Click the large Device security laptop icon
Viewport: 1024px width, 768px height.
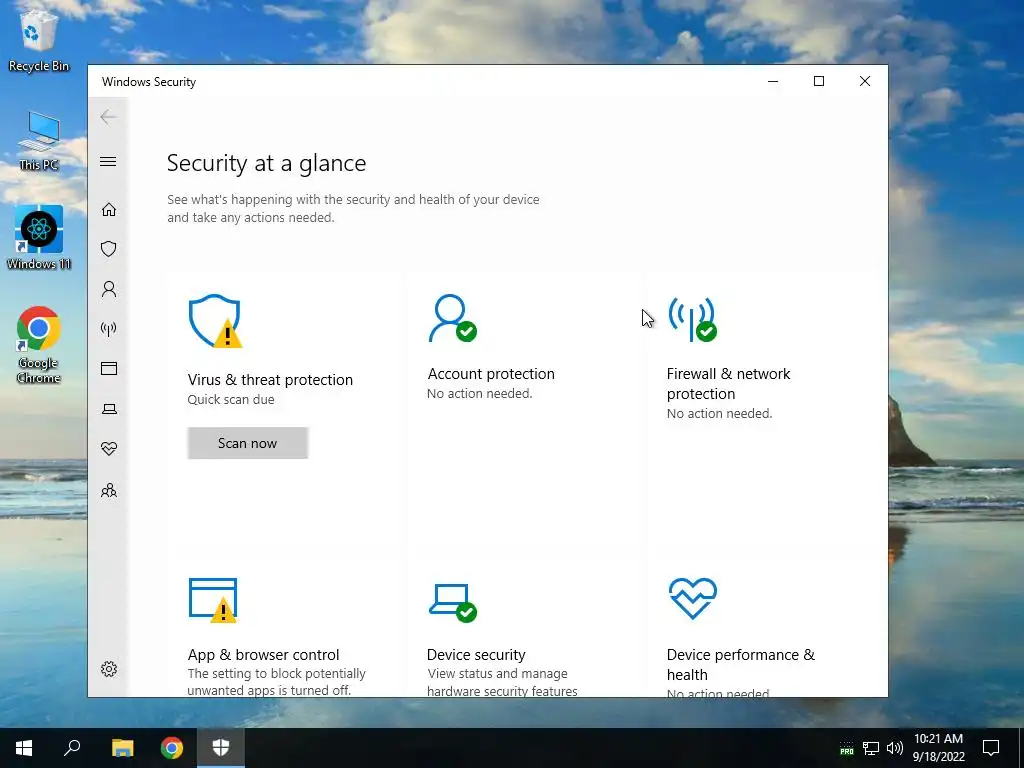click(453, 602)
